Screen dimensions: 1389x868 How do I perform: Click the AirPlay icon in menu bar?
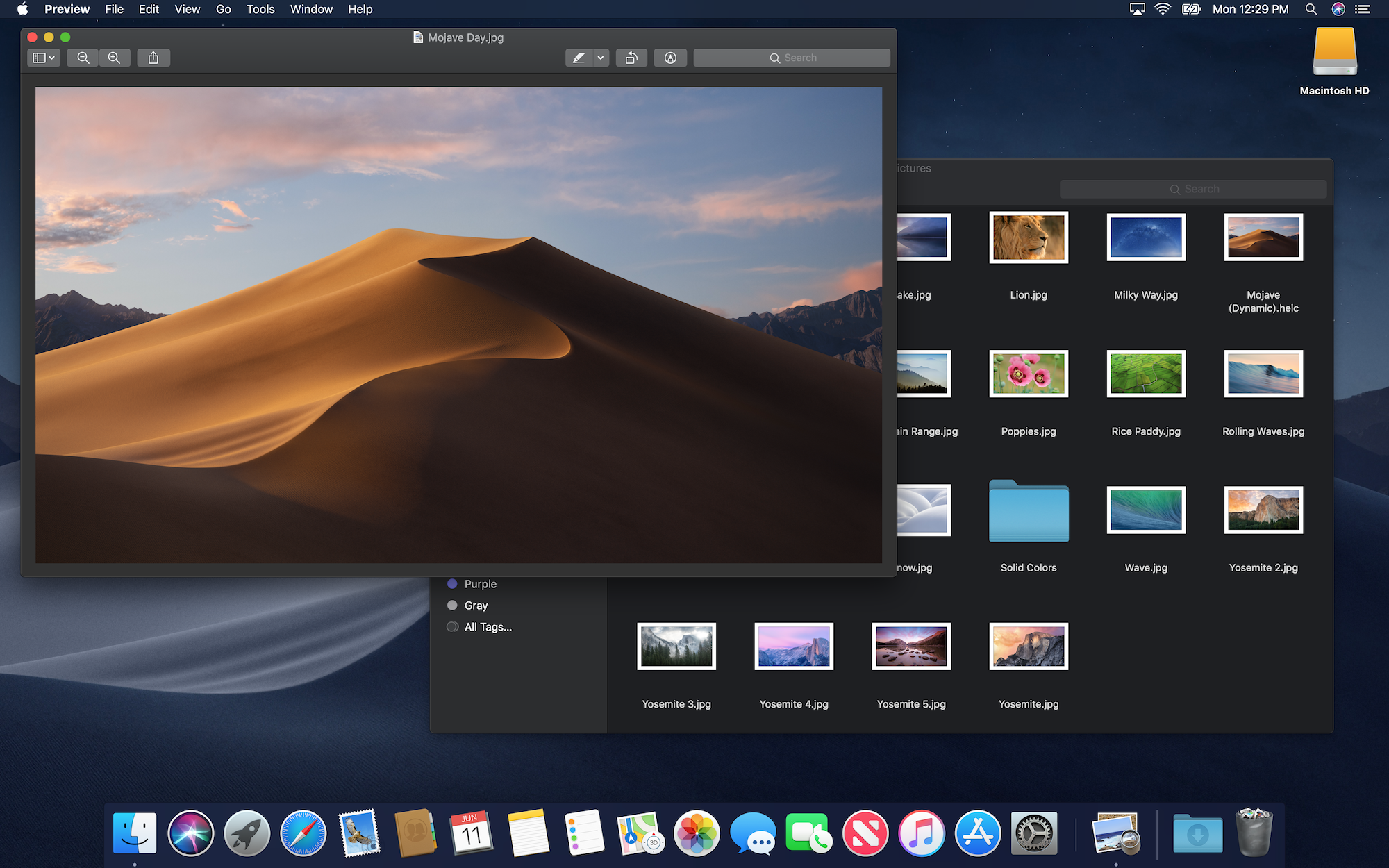click(x=1137, y=9)
